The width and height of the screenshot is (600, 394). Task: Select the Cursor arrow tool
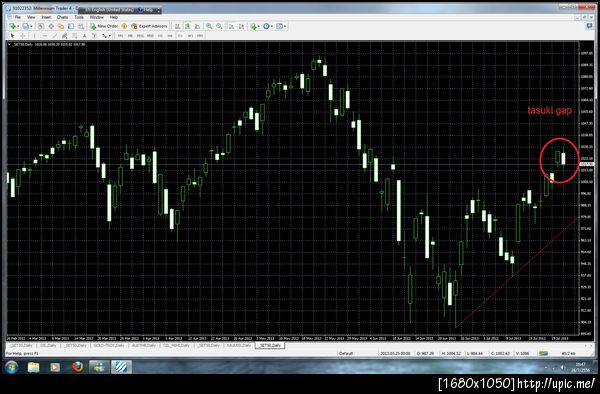click(13, 36)
